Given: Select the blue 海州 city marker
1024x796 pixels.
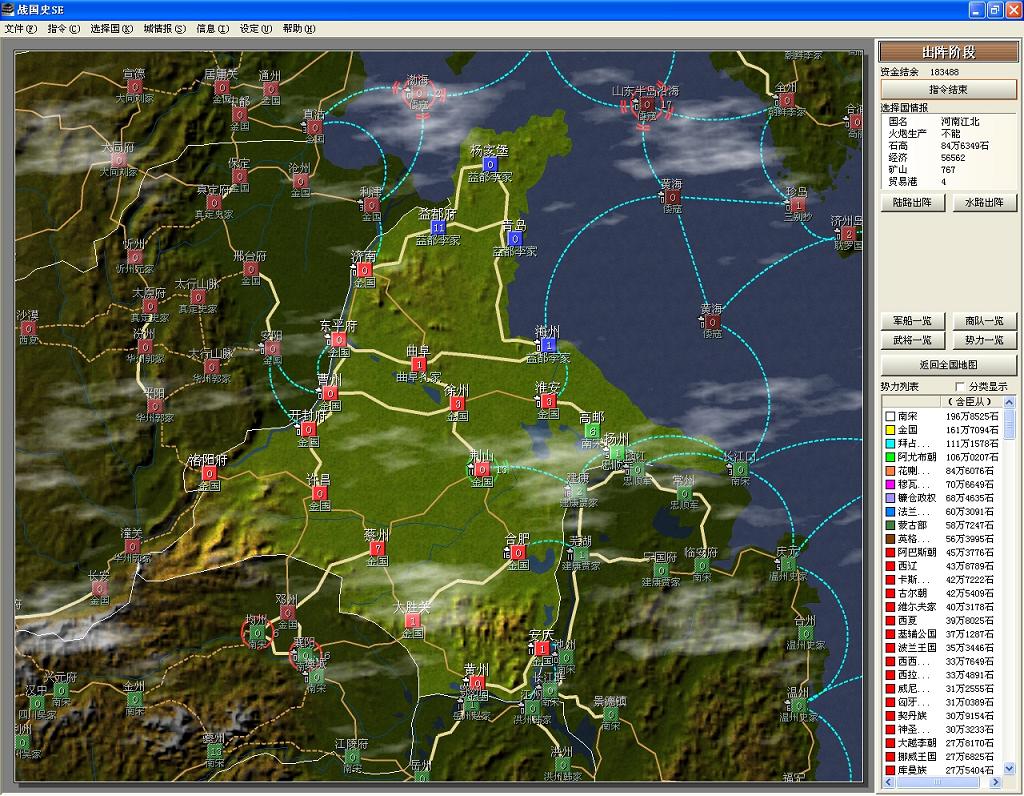Looking at the screenshot, I should pos(547,345).
